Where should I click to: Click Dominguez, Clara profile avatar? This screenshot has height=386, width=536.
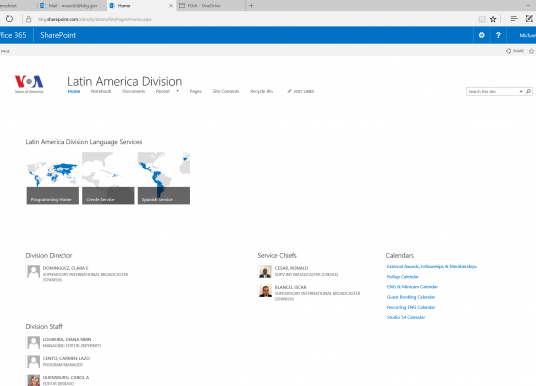pos(33,271)
